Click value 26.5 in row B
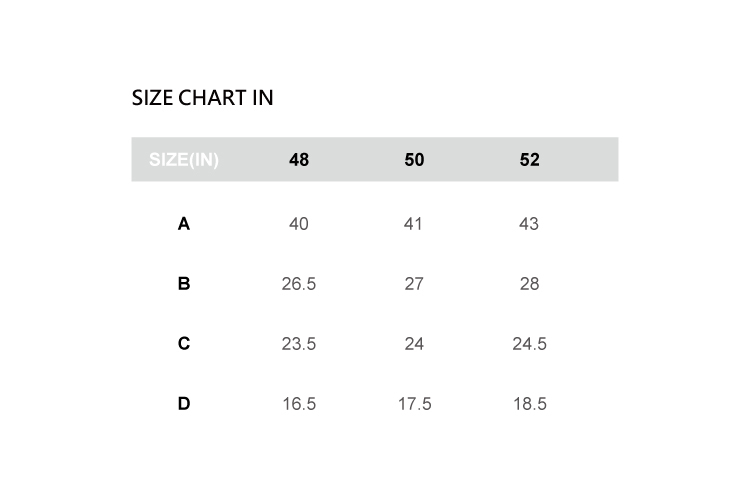This screenshot has height=500, width=750. [x=299, y=284]
